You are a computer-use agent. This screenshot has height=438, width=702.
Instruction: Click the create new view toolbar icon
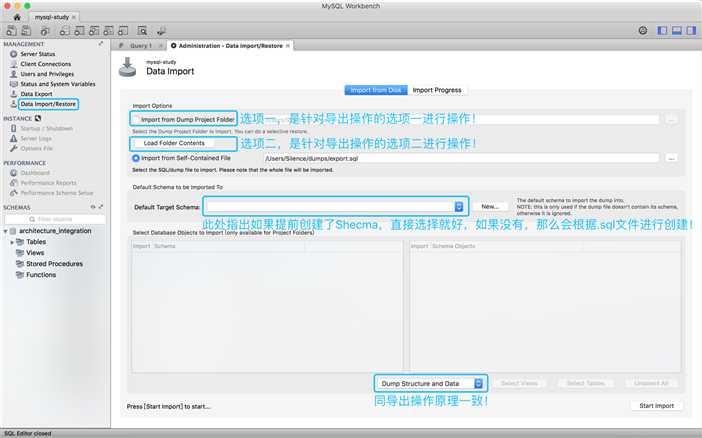pos(94,31)
